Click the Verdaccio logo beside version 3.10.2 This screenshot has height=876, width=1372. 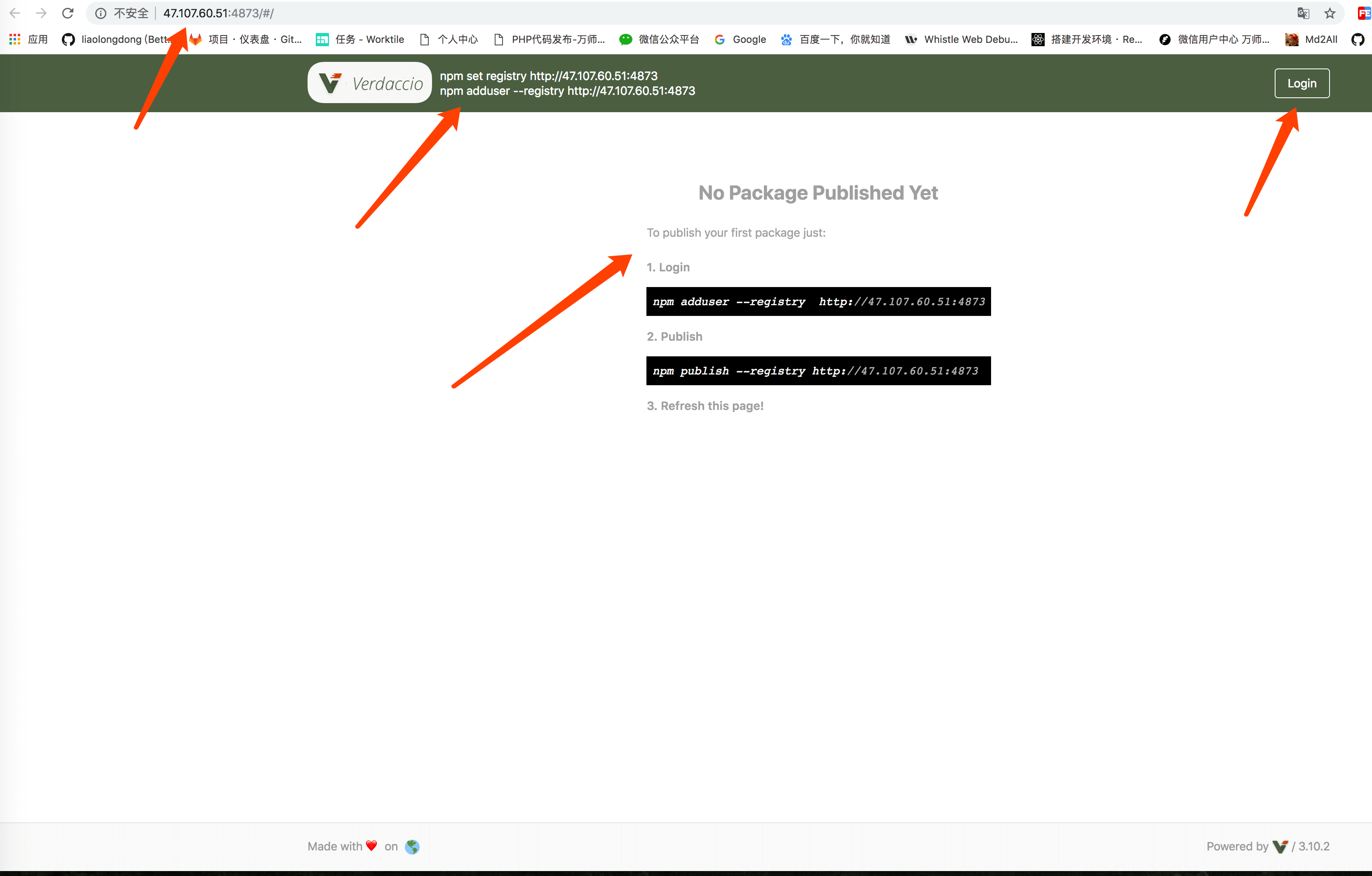point(1280,847)
